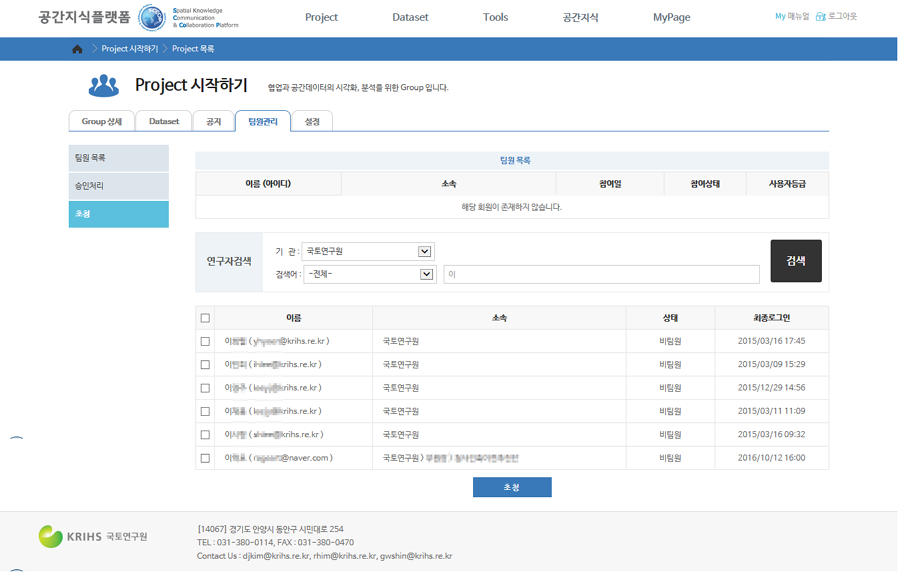Screen dimensions: 900x574
Task: Click the globe logo in the header
Action: pyautogui.click(x=152, y=18)
